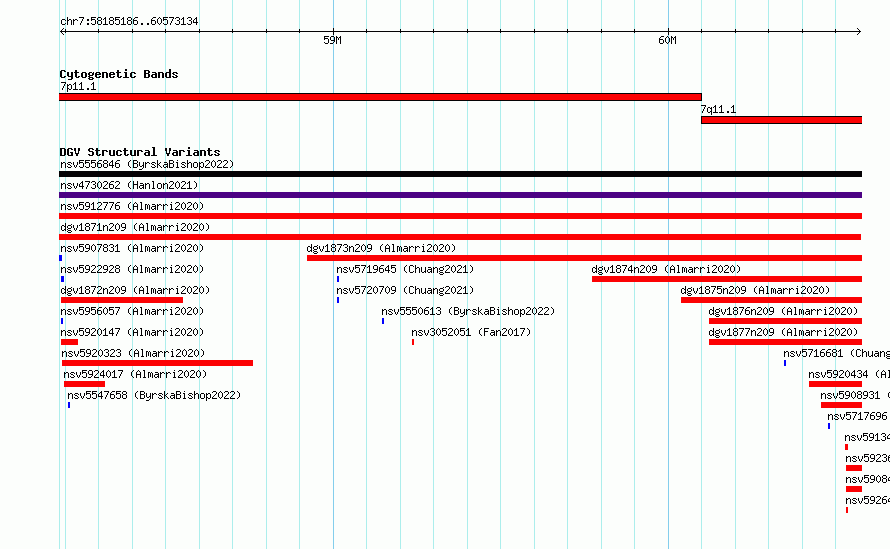Open nsv5550613 (ByrskaBishop2022) label

click(468, 312)
